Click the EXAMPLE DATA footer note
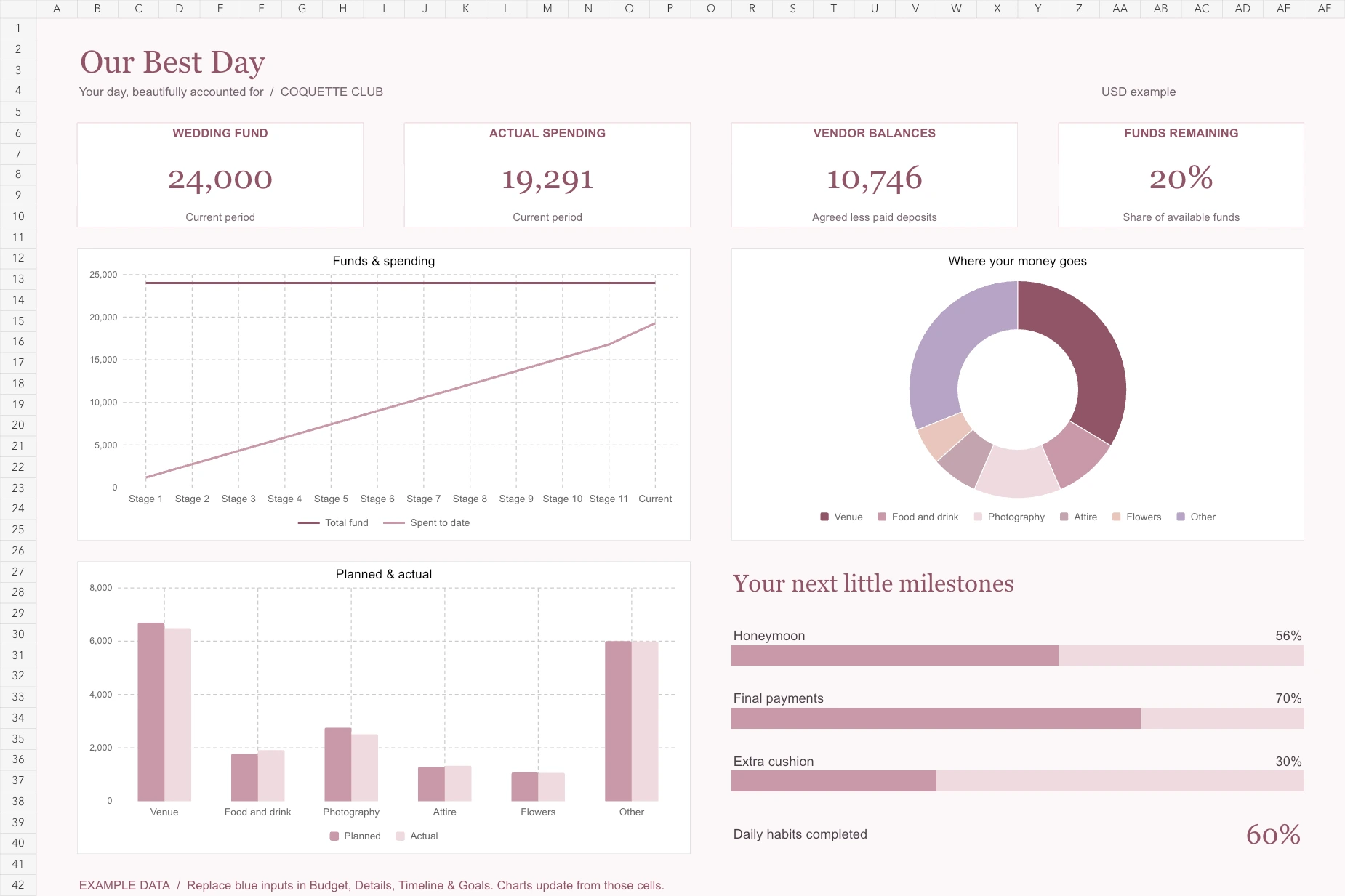Viewport: 1345px width, 896px height. (x=372, y=885)
